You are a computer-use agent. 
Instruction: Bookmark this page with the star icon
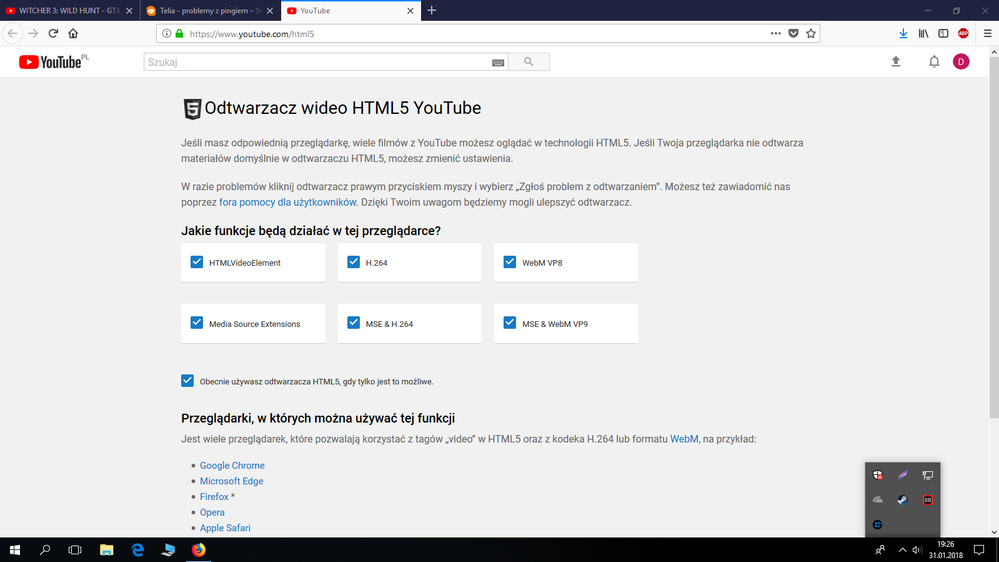coord(811,33)
